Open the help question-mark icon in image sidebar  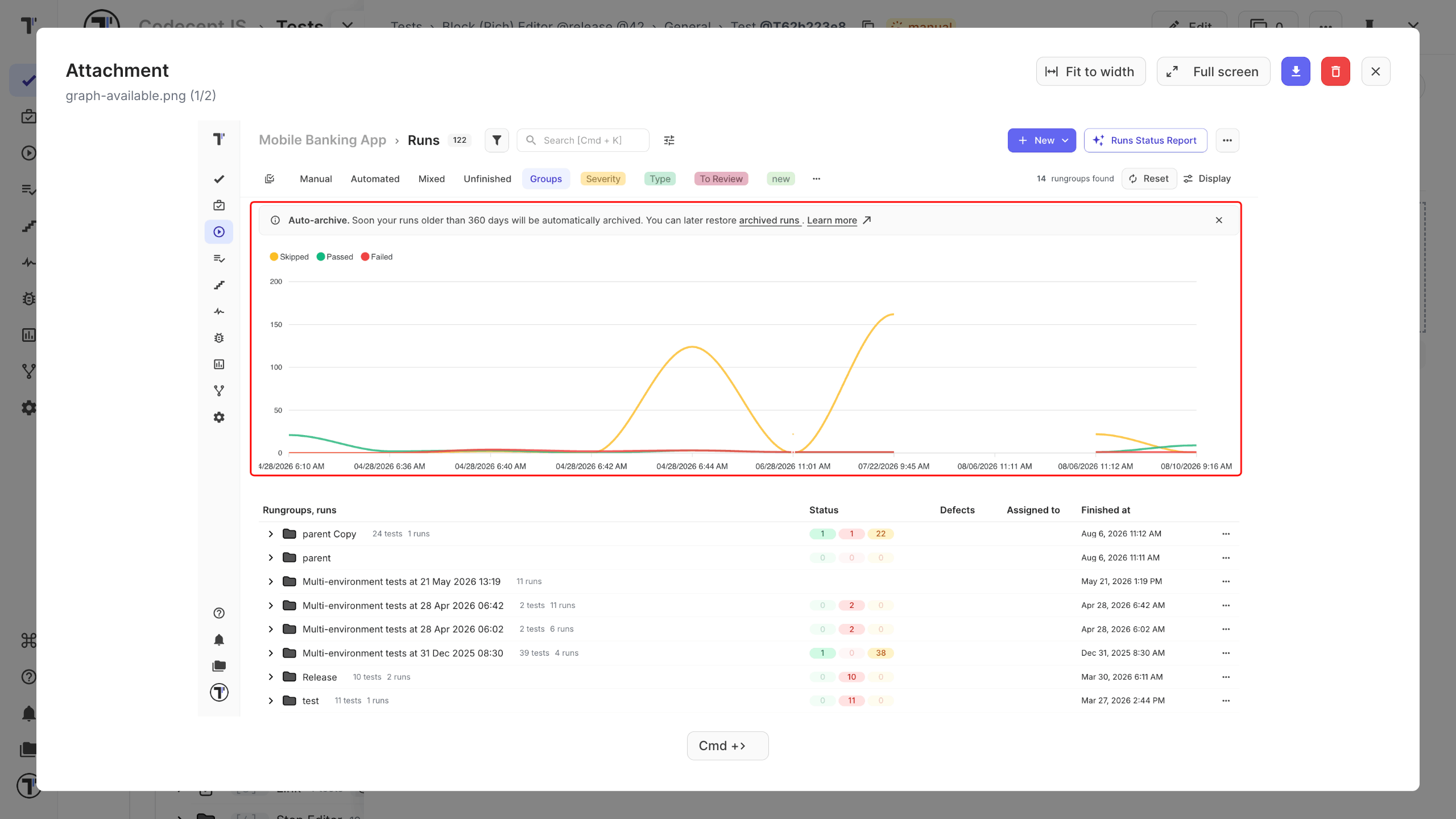[219, 613]
